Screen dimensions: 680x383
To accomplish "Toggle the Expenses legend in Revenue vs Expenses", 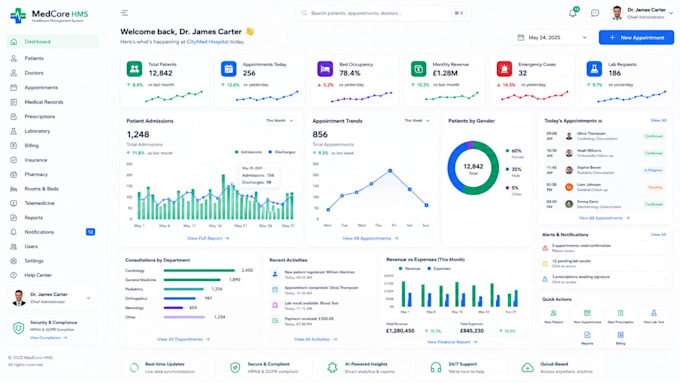I will [439, 268].
